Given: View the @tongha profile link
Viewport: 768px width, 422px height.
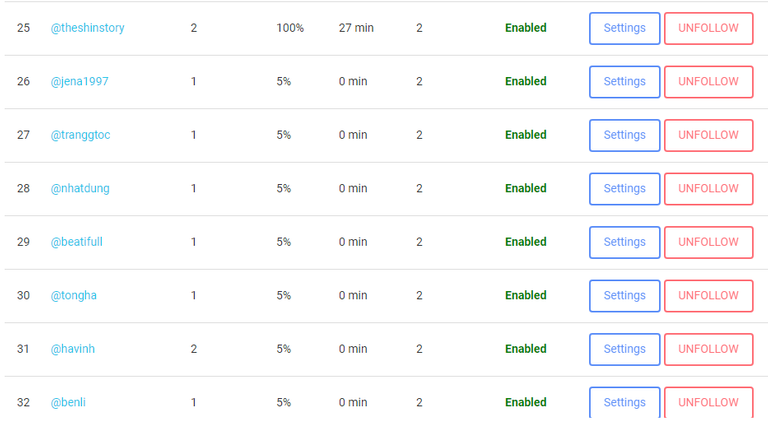Looking at the screenshot, I should [74, 296].
